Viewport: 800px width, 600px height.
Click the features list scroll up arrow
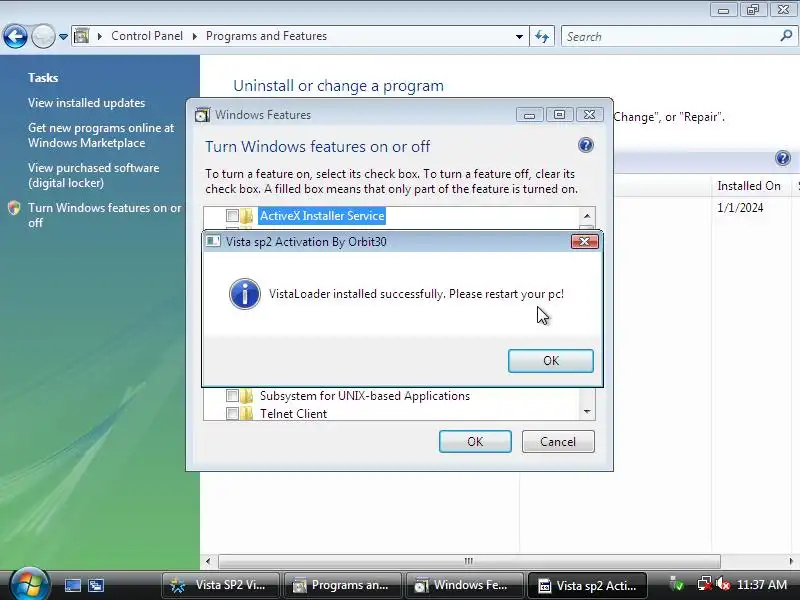(x=587, y=216)
